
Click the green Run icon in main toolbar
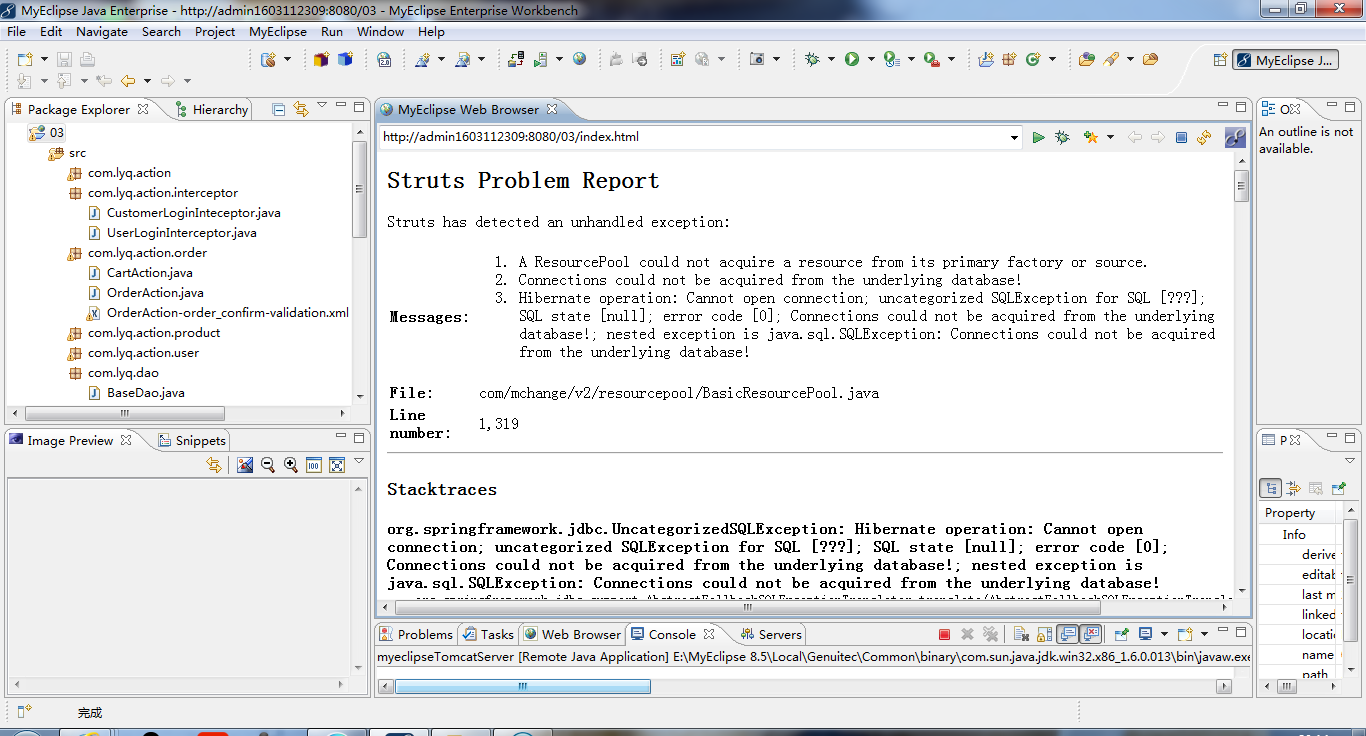pos(852,60)
